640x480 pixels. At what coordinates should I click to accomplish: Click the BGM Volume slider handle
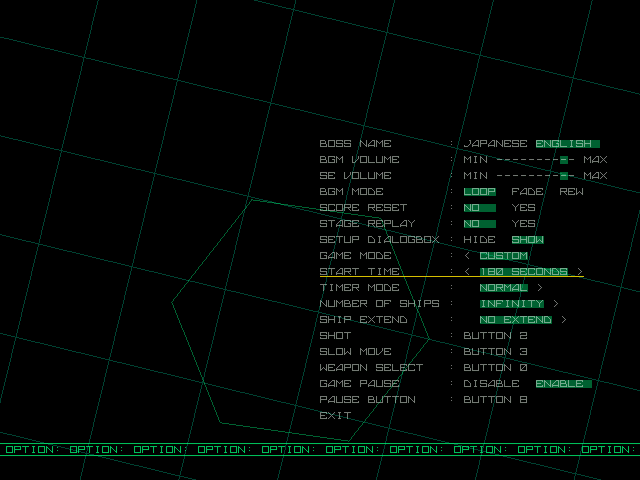(564, 160)
